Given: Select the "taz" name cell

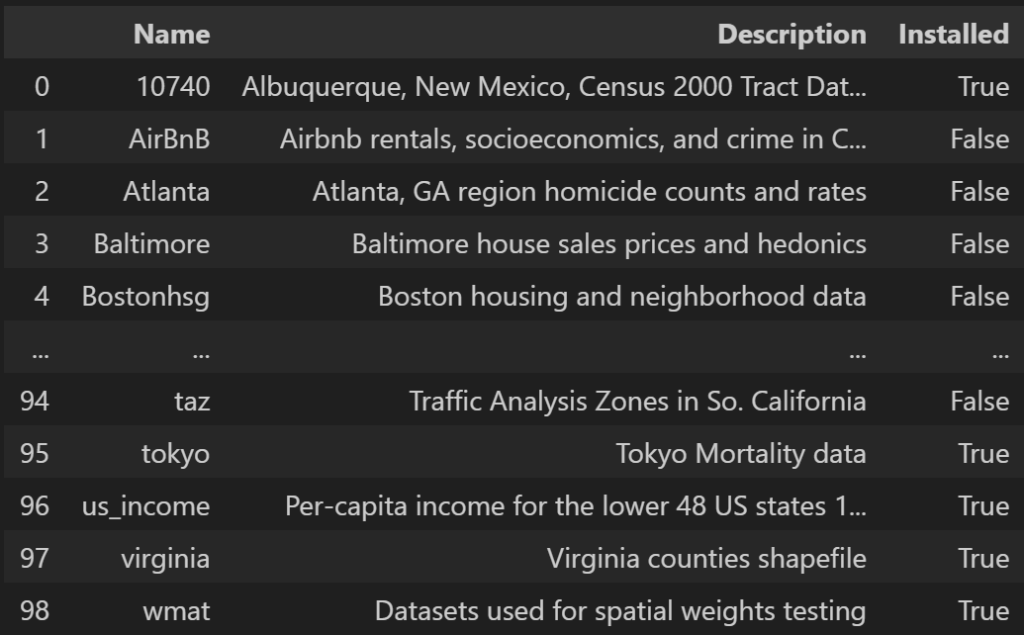Looking at the screenshot, I should tap(191, 401).
